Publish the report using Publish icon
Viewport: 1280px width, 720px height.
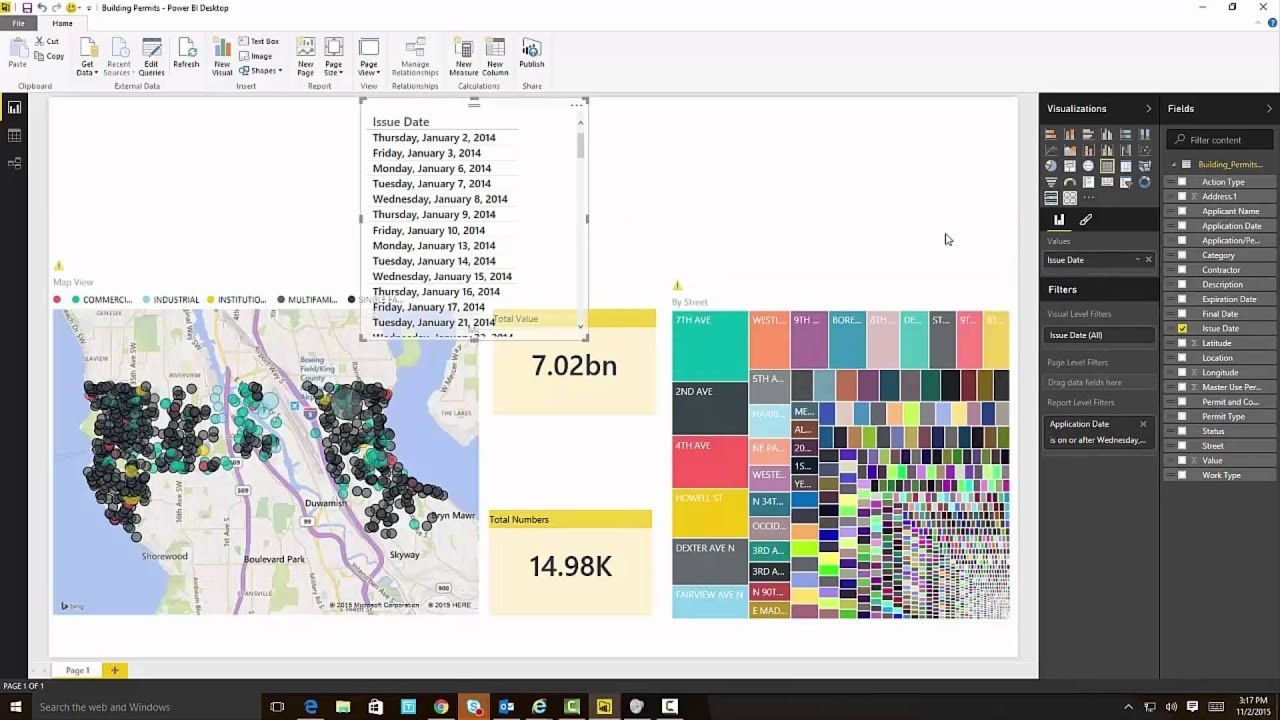[x=531, y=54]
